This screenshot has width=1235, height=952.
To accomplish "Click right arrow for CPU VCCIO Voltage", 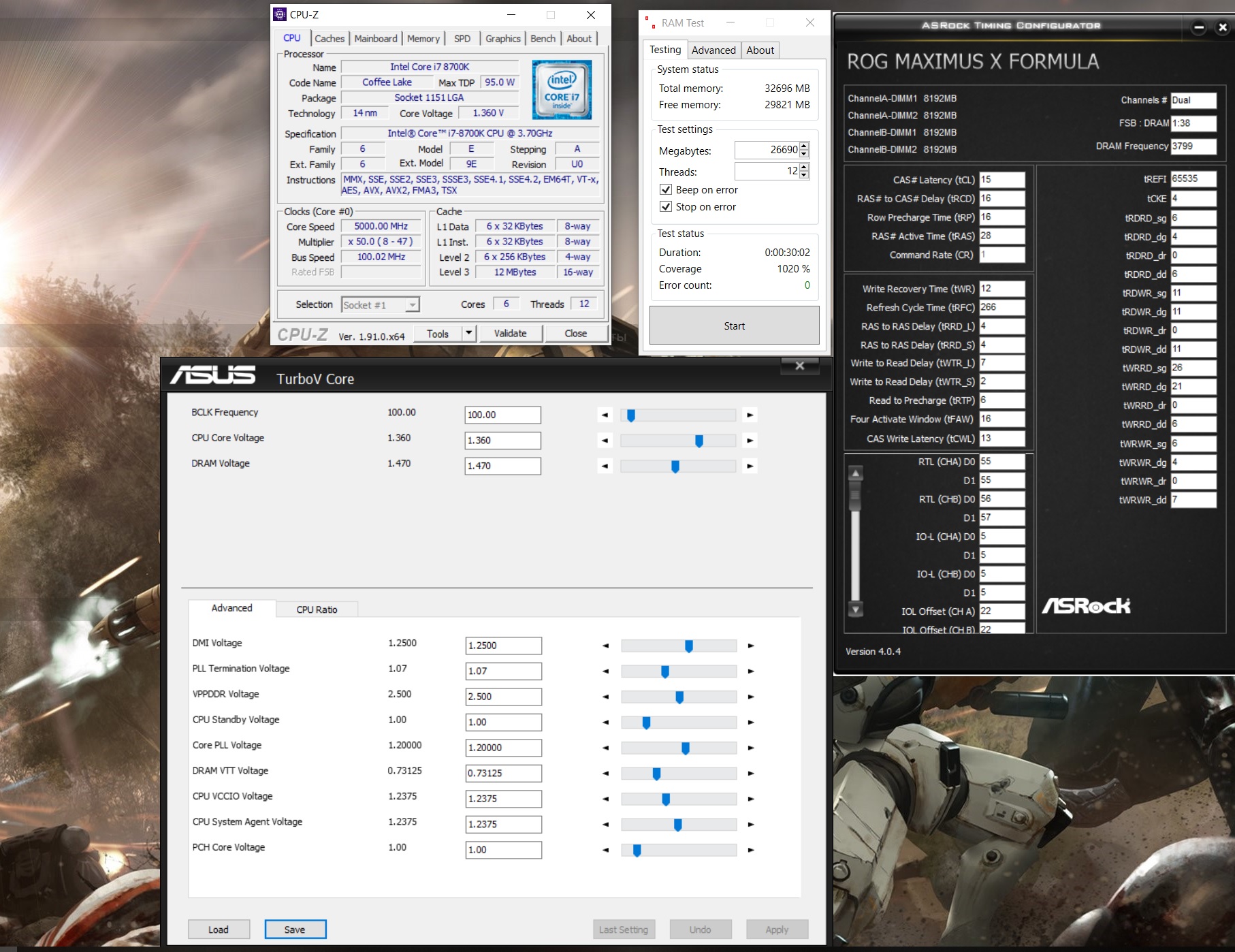I will pyautogui.click(x=751, y=799).
